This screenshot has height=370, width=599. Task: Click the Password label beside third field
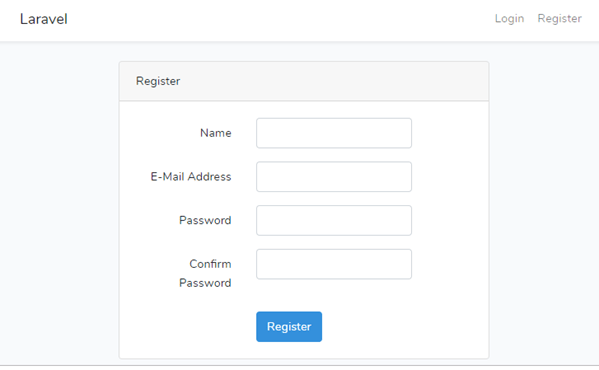click(205, 220)
